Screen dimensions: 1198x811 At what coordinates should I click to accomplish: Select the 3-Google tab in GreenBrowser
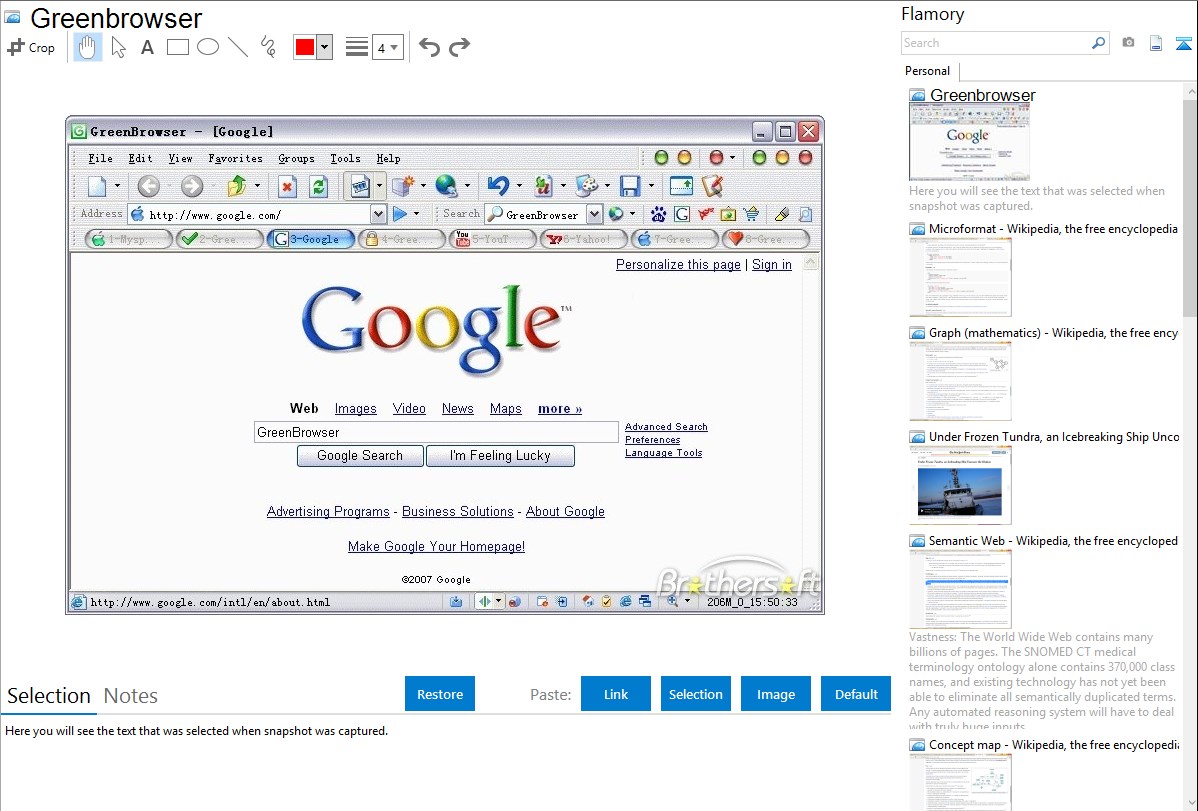coord(311,239)
